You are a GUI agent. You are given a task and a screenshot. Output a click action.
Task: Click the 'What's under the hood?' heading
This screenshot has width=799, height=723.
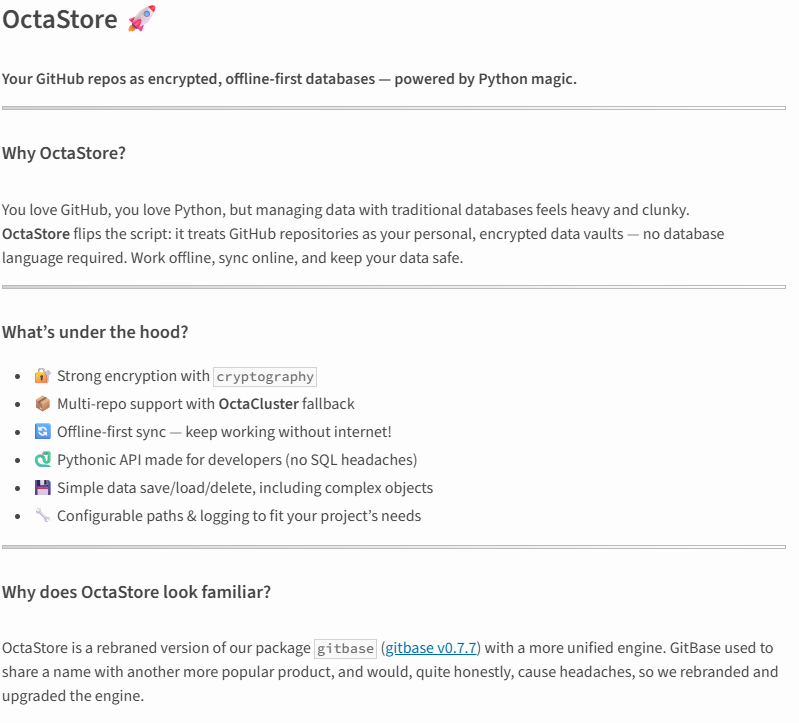tap(95, 332)
